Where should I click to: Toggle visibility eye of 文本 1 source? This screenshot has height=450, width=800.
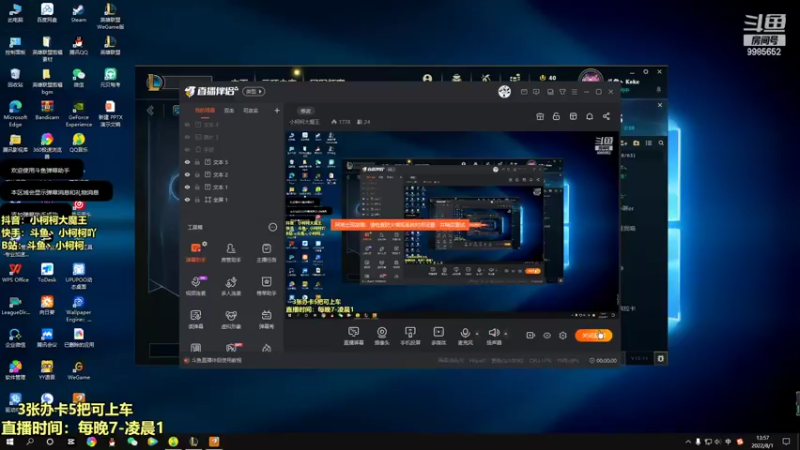pyautogui.click(x=187, y=187)
